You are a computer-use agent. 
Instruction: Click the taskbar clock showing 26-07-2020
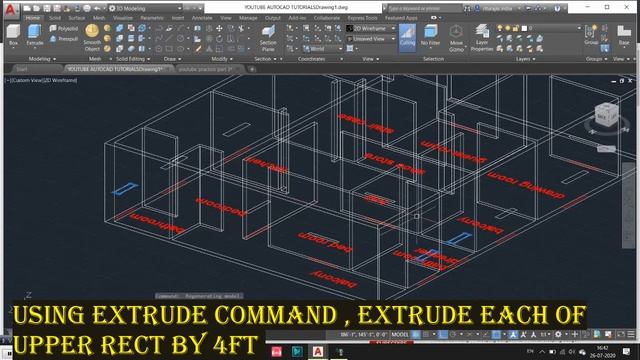[x=602, y=352]
